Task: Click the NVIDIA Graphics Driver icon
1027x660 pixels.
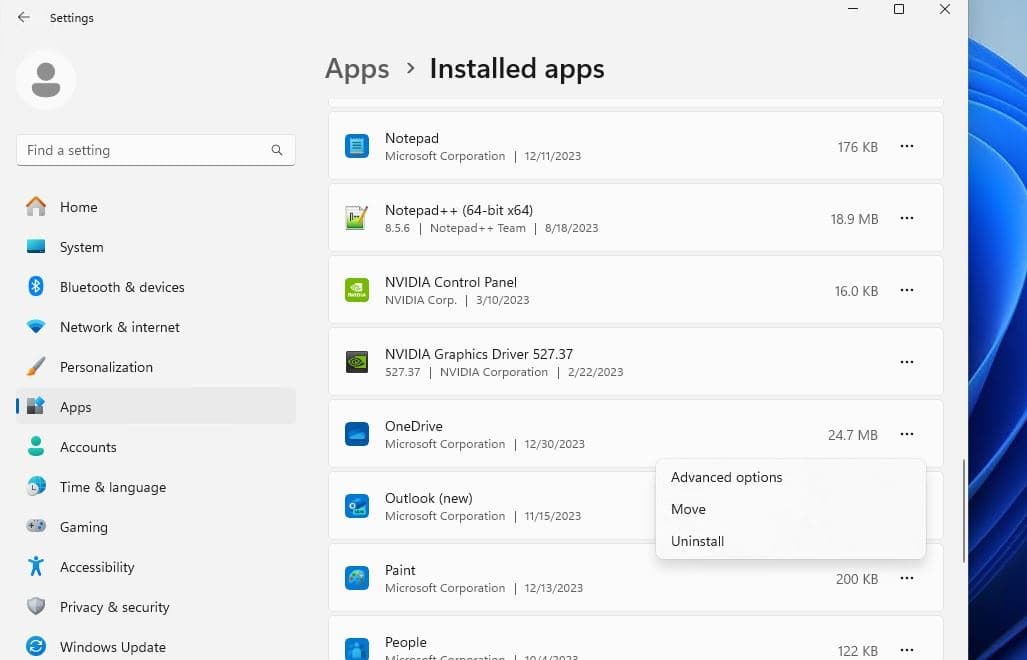Action: click(357, 362)
